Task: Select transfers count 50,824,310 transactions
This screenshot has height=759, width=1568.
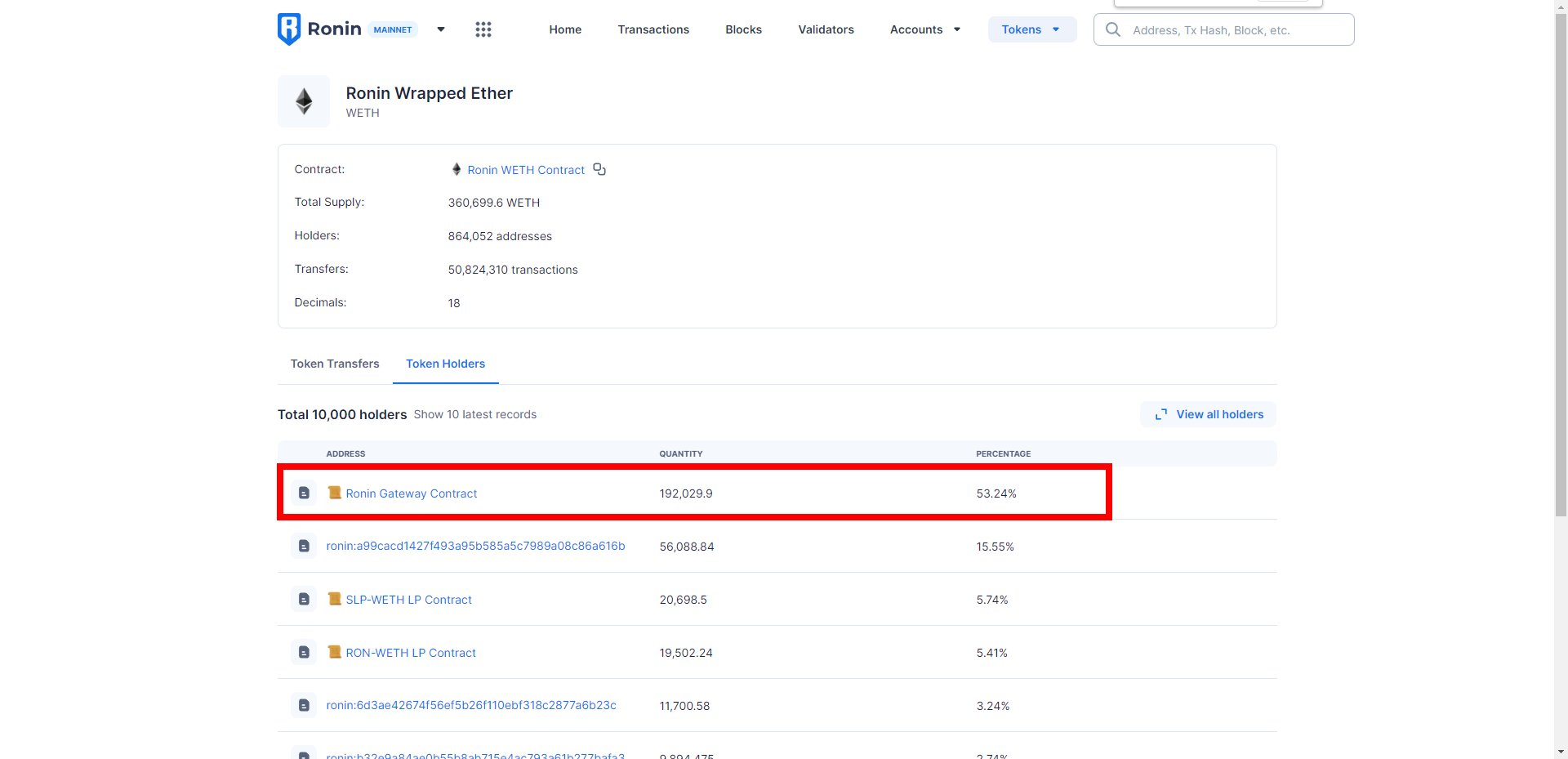Action: coord(513,270)
